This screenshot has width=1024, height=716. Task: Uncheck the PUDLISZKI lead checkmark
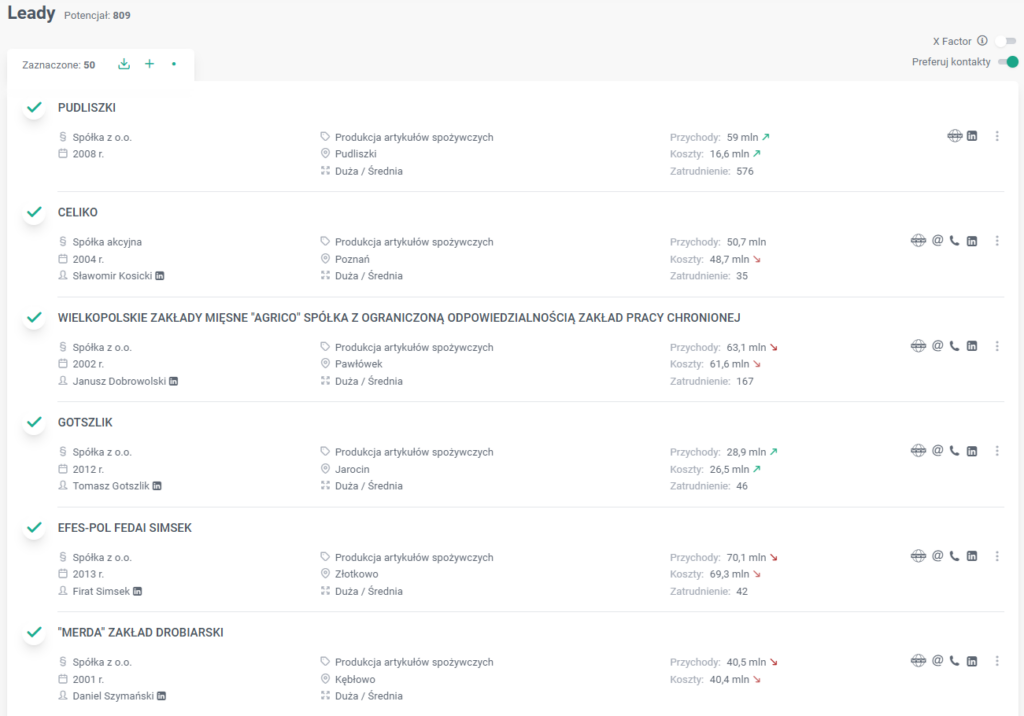[x=34, y=107]
